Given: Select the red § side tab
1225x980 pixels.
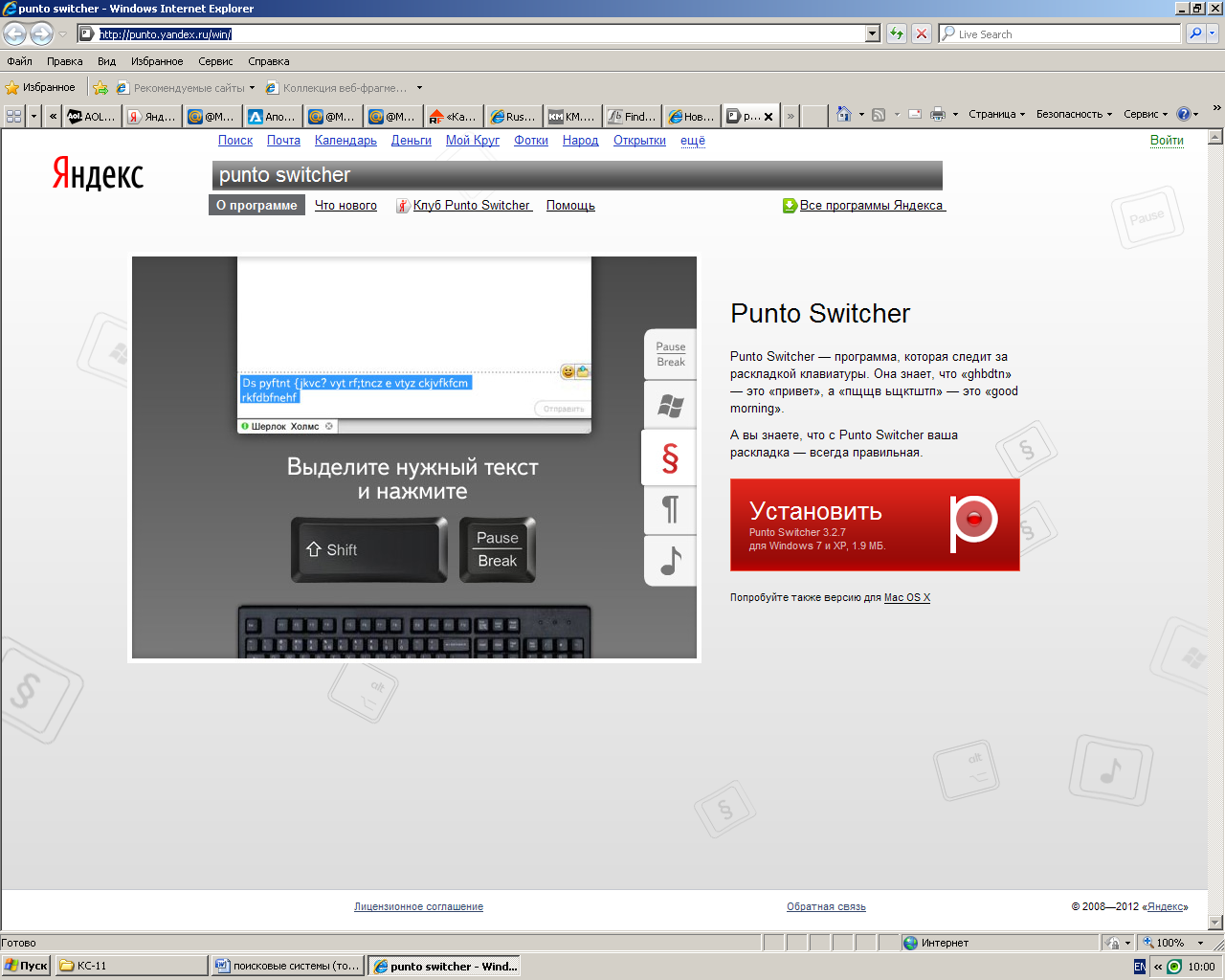Looking at the screenshot, I should [669, 457].
